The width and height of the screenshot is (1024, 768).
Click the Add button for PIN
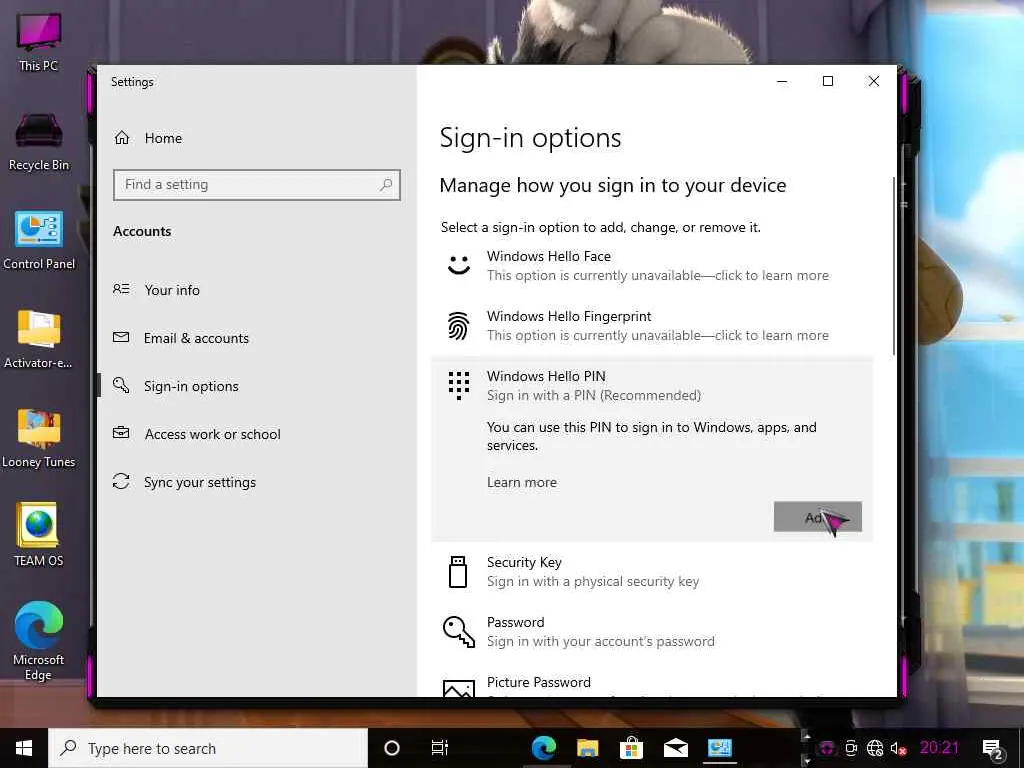[818, 517]
